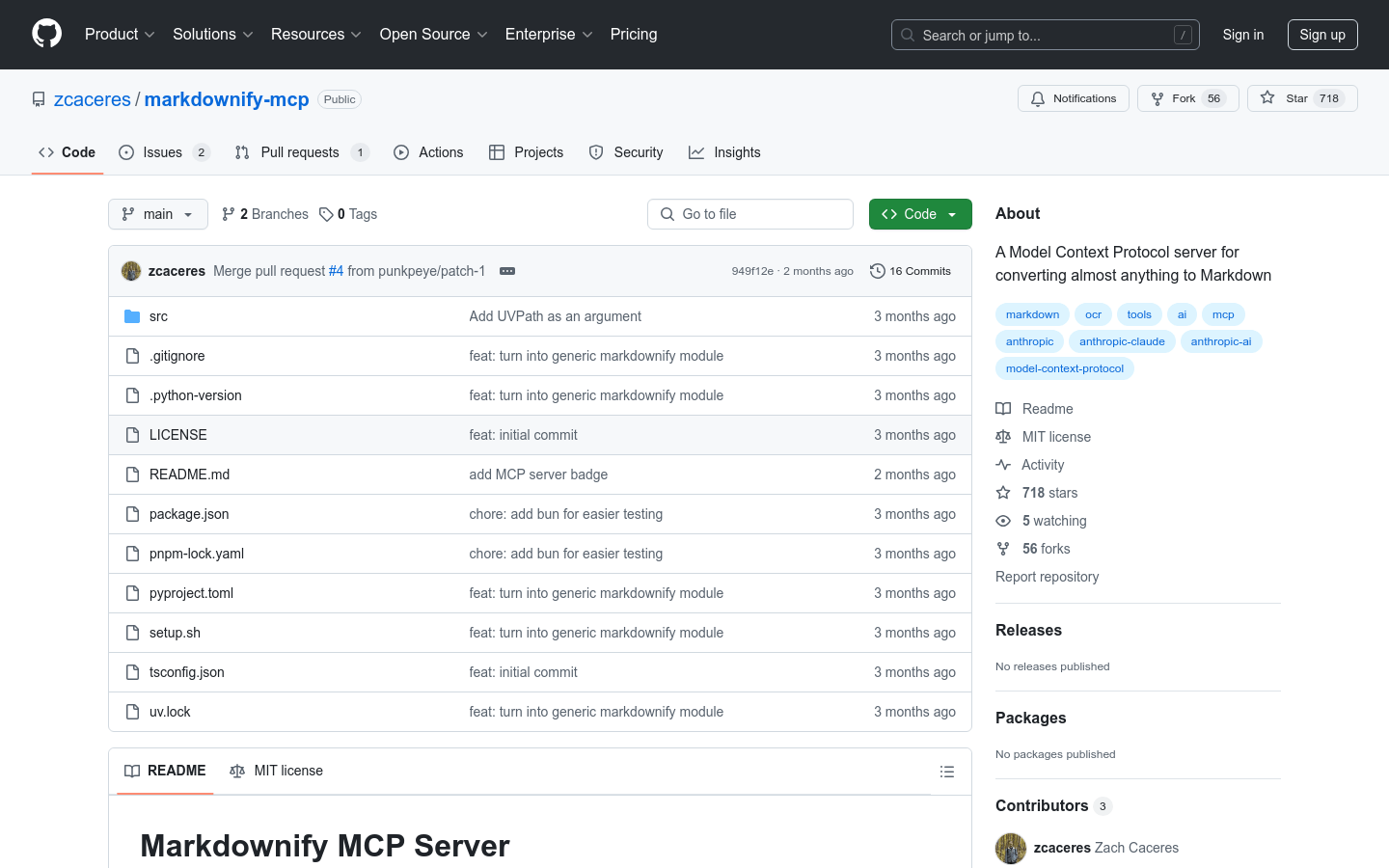Switch to the Projects tab

click(x=527, y=152)
